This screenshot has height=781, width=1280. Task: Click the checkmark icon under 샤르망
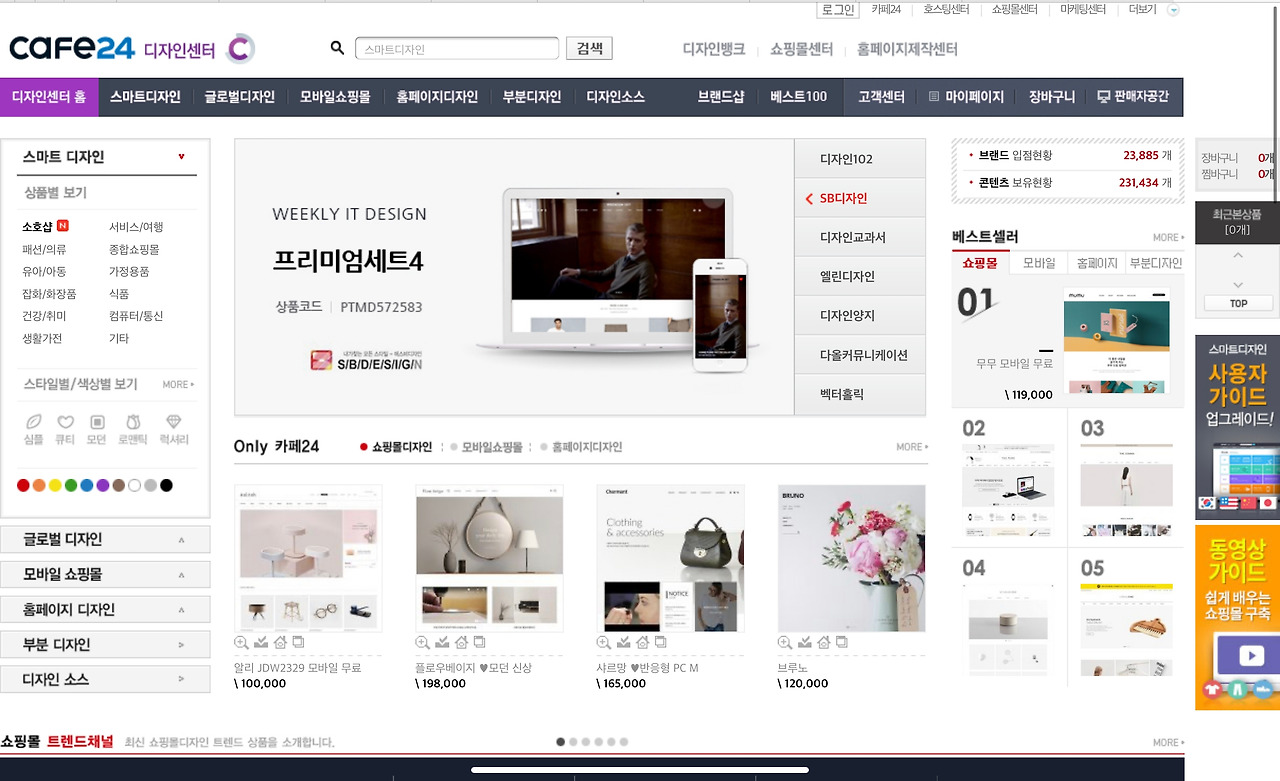(x=624, y=642)
